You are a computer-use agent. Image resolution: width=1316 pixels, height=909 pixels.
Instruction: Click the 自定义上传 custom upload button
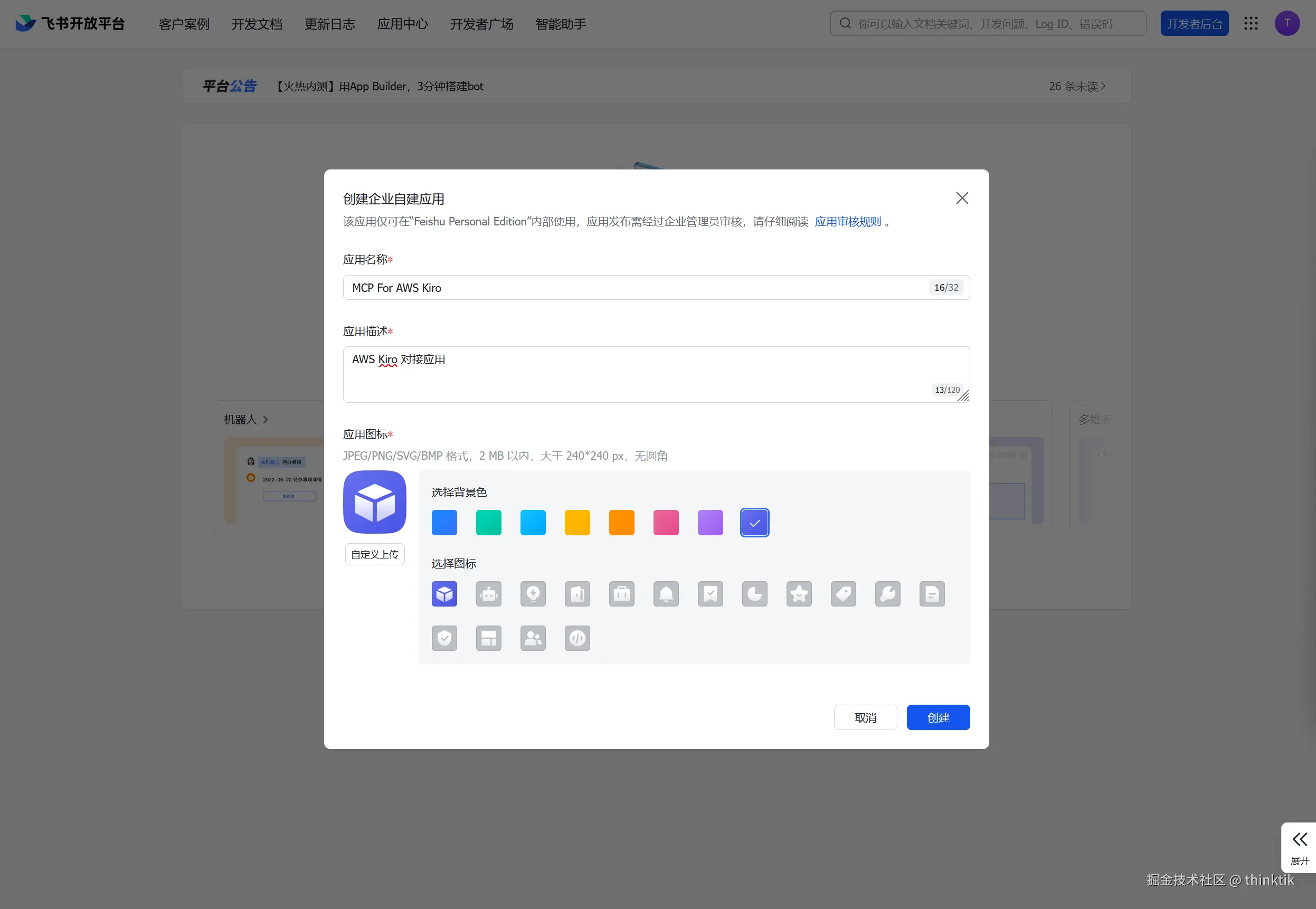tap(375, 554)
